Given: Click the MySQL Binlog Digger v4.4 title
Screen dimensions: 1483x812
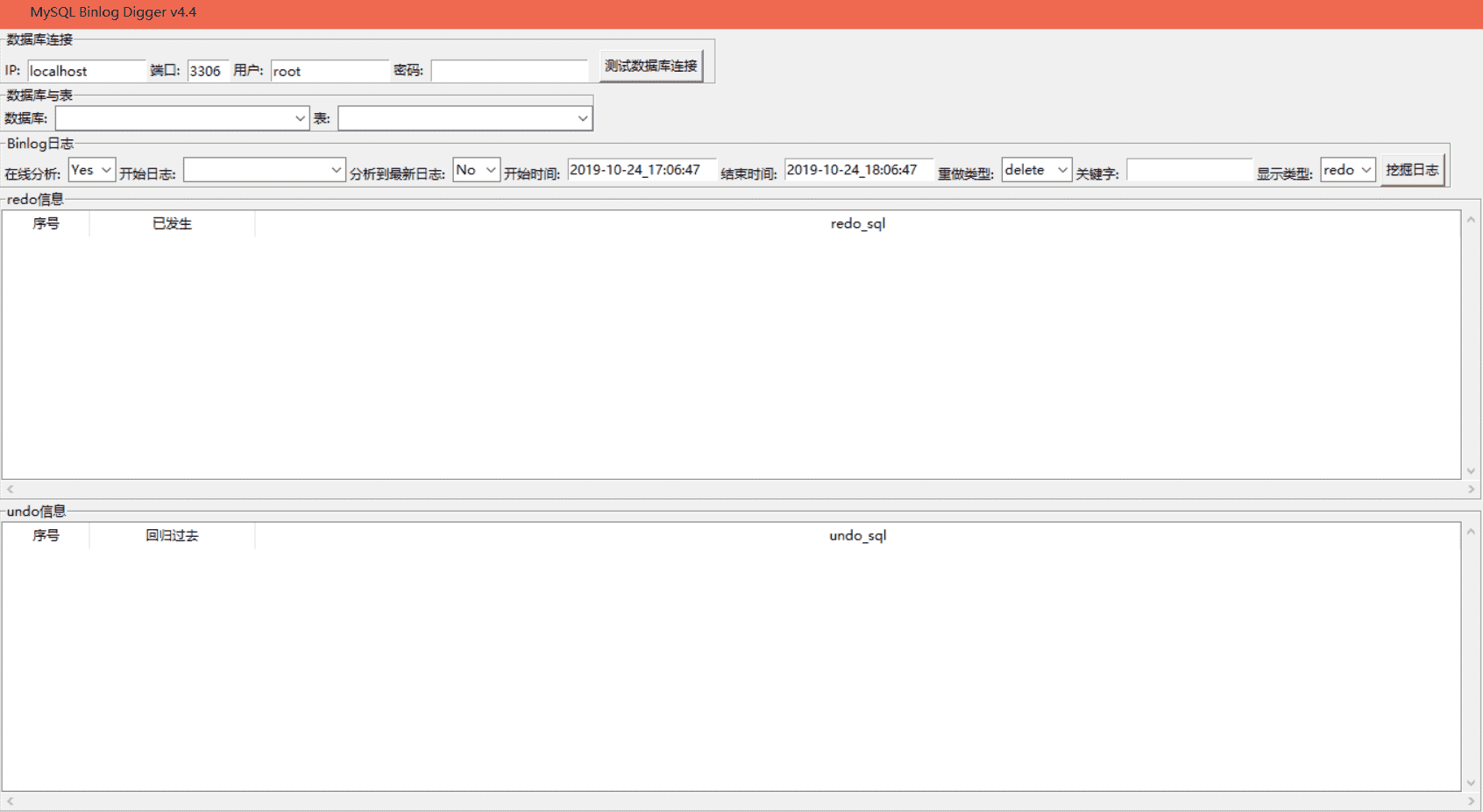Looking at the screenshot, I should (113, 12).
